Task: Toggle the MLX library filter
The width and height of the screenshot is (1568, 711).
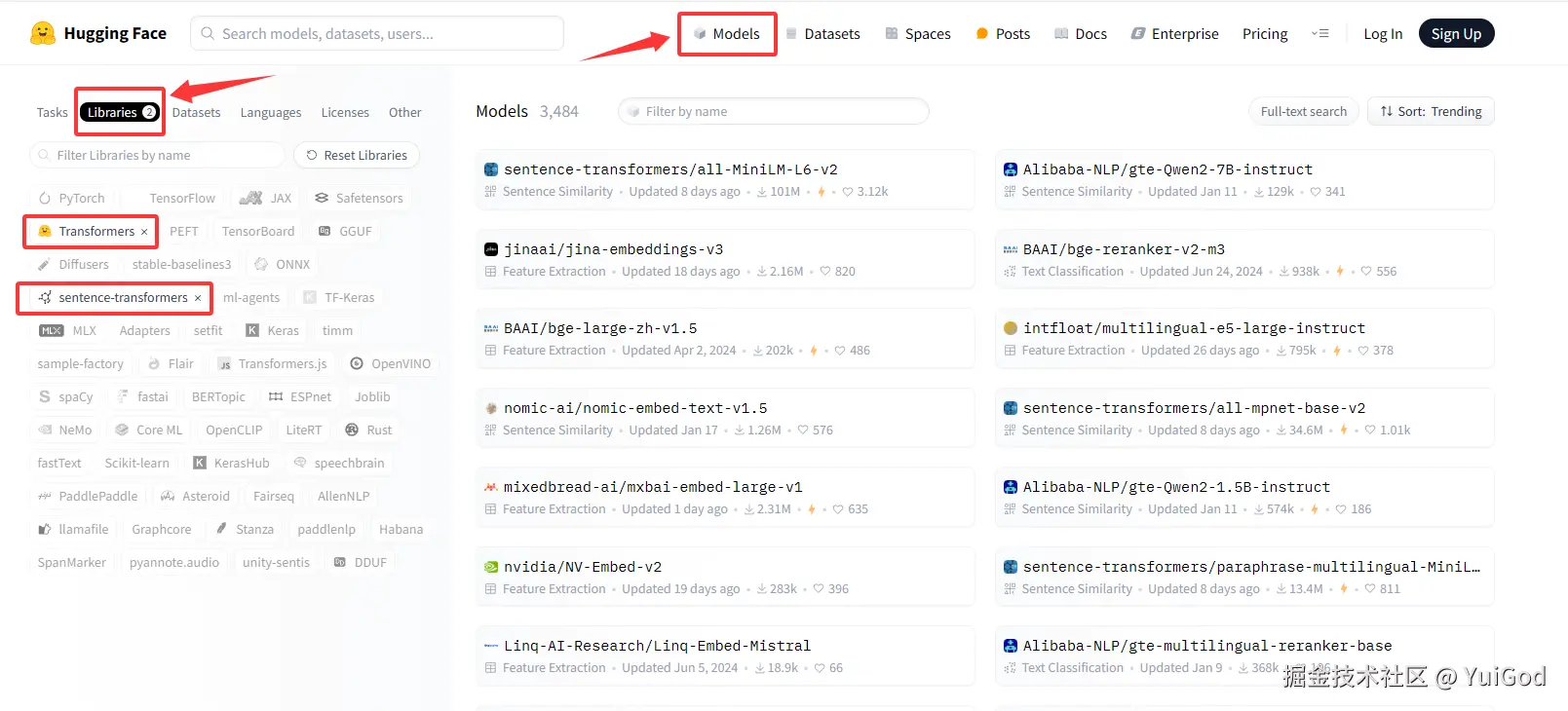Action: pos(68,330)
